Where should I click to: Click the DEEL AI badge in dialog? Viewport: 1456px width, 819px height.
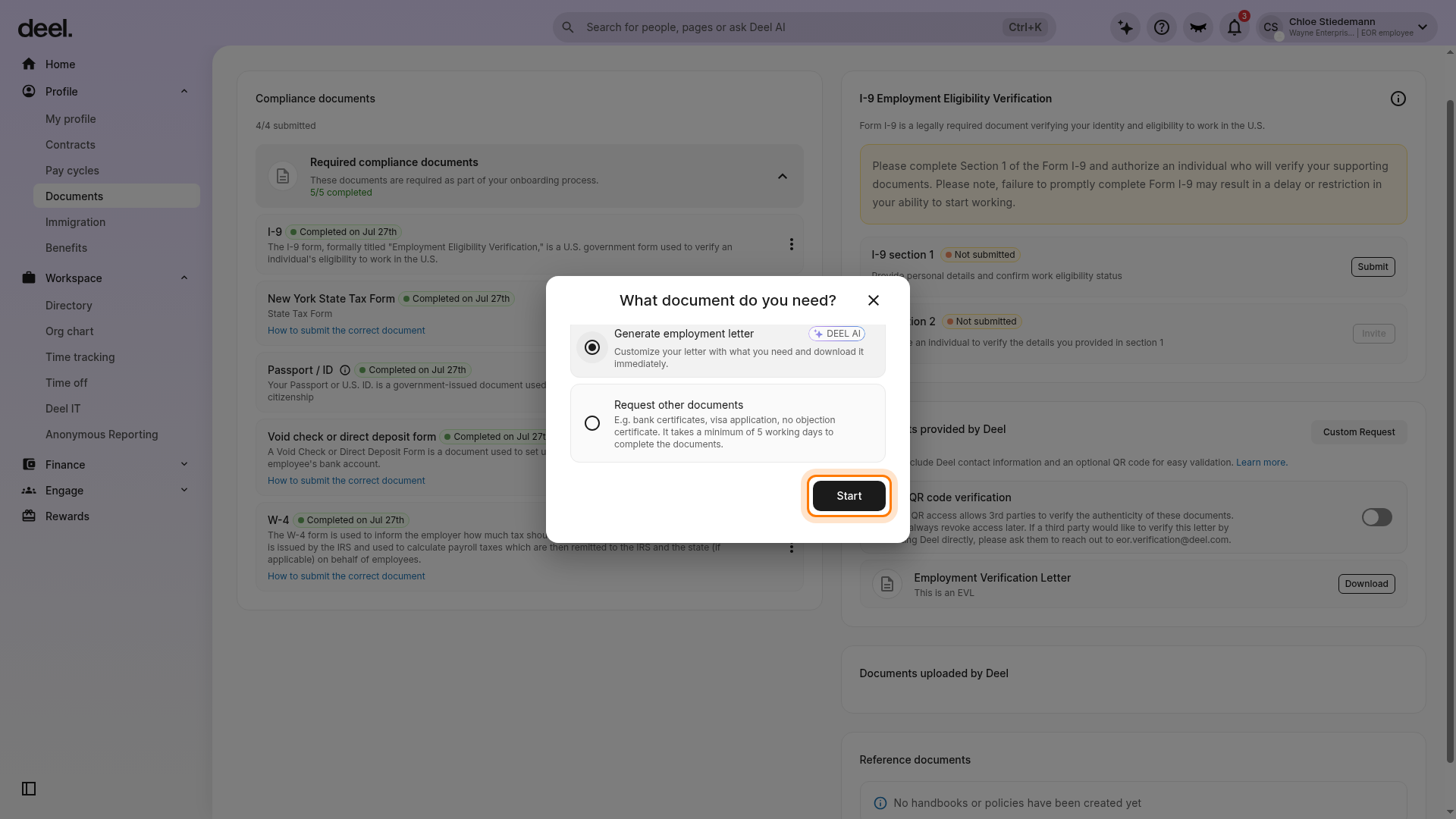click(836, 334)
